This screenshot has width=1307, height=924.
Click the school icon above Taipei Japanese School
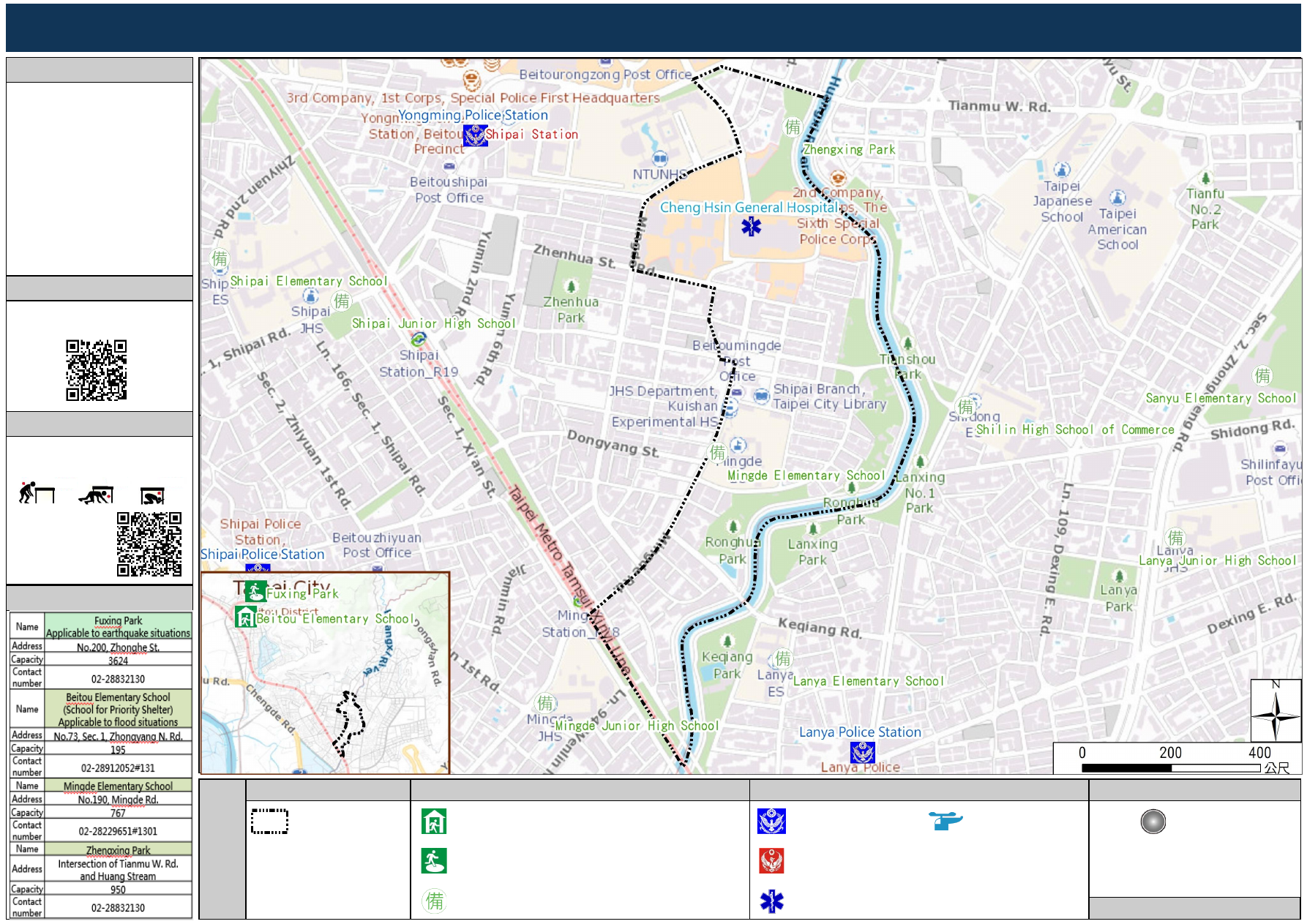[x=1062, y=170]
